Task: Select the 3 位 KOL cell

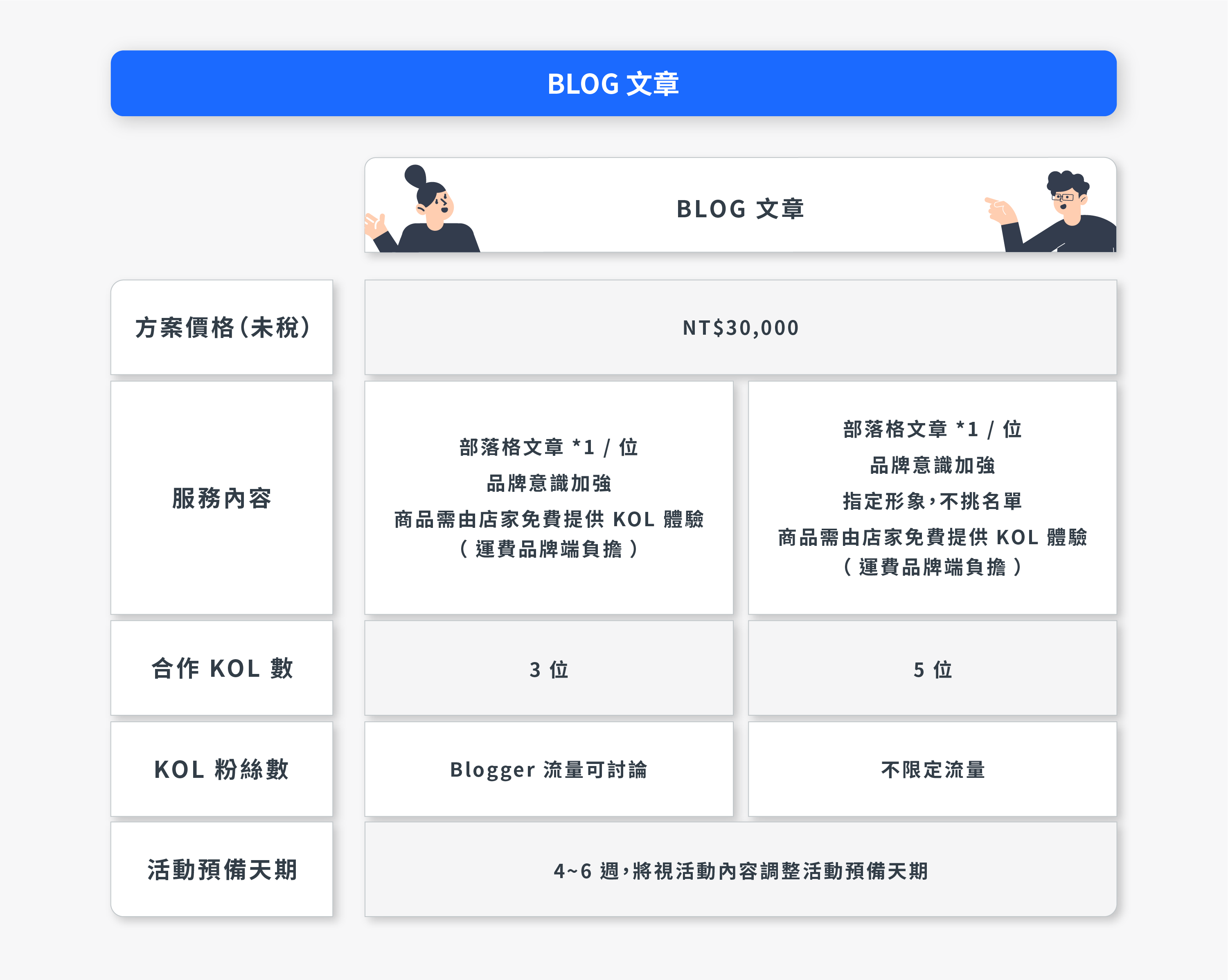Action: (x=548, y=669)
